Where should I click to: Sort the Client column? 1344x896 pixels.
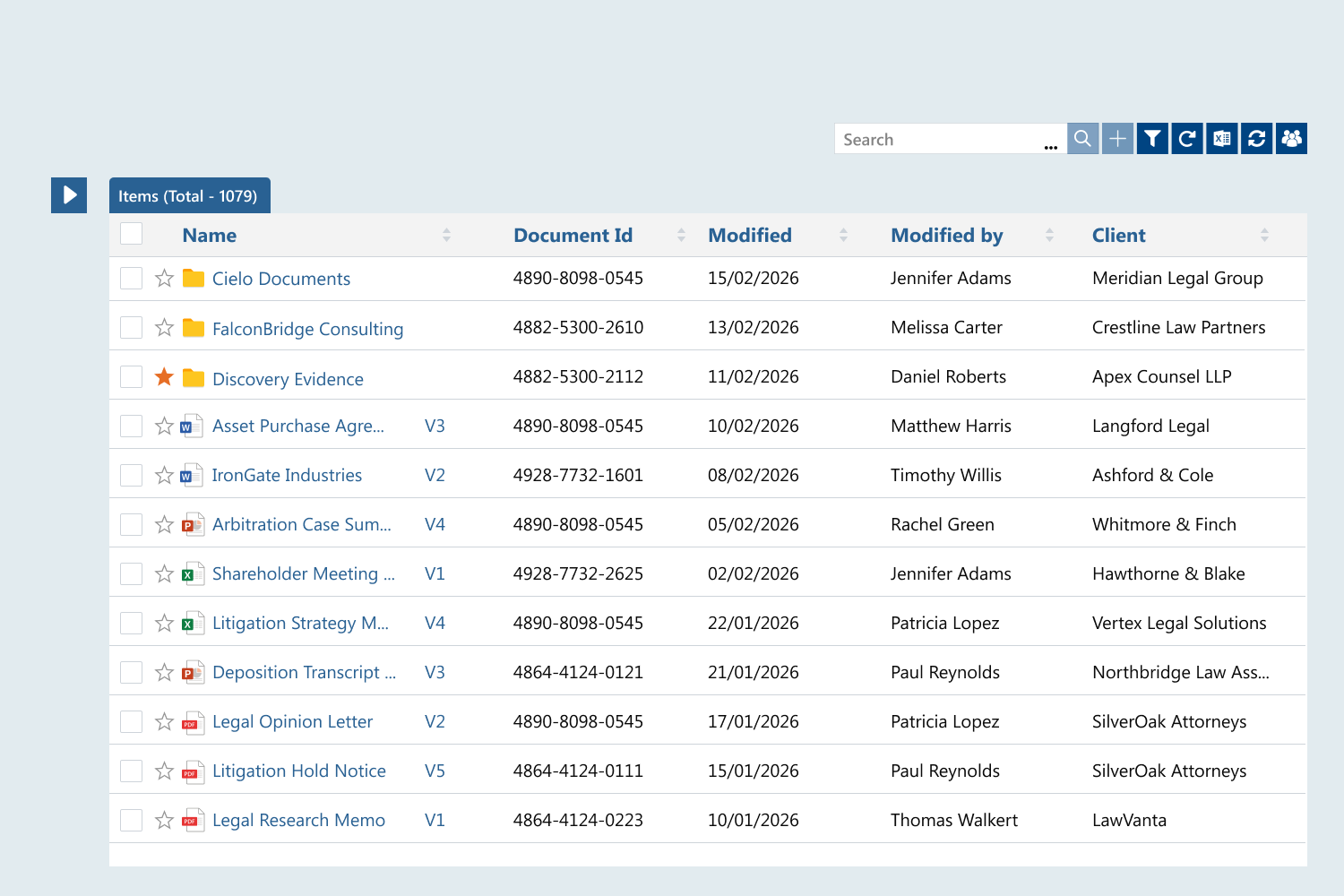click(1264, 234)
